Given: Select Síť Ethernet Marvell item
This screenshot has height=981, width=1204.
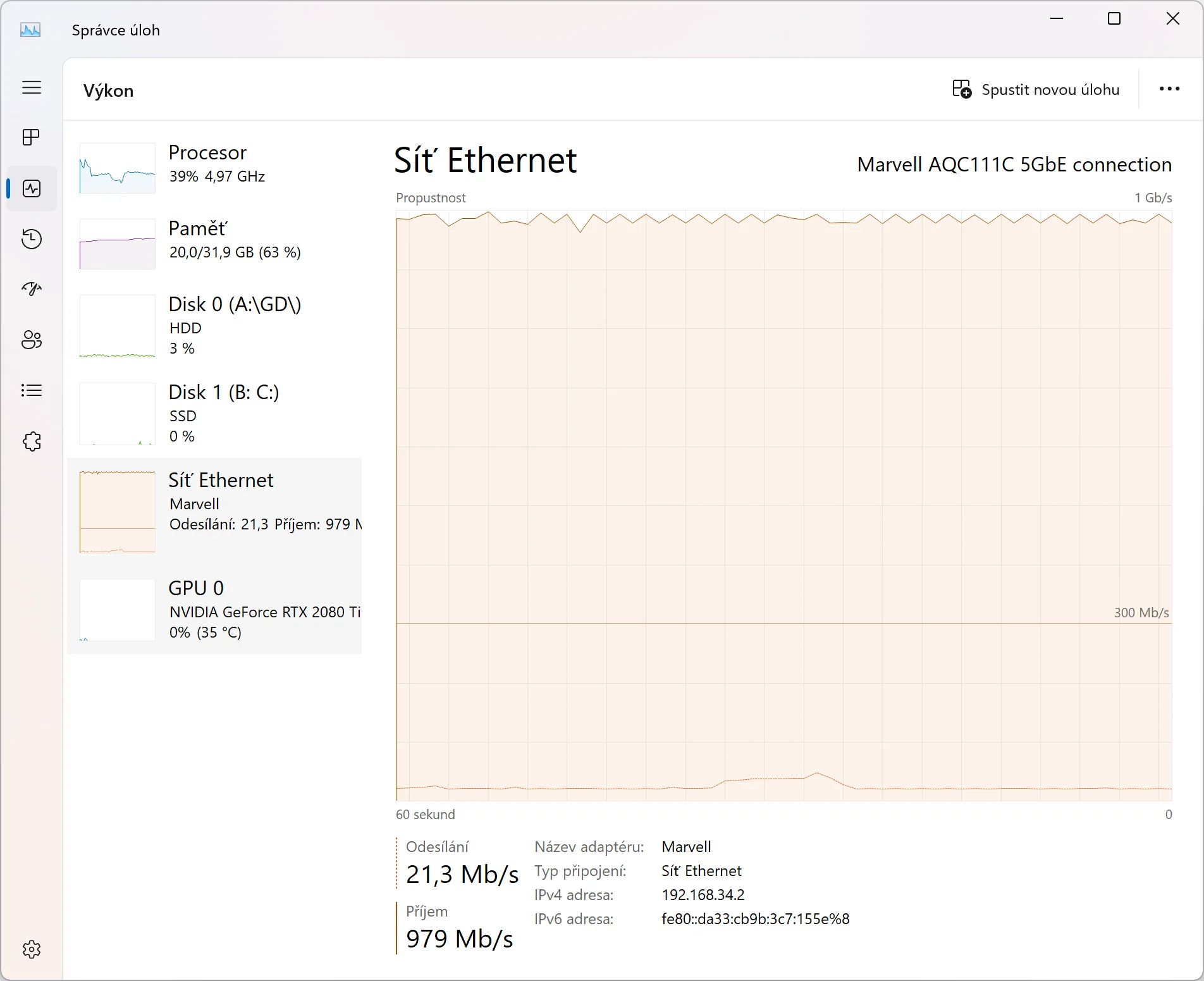Looking at the screenshot, I should coord(215,511).
